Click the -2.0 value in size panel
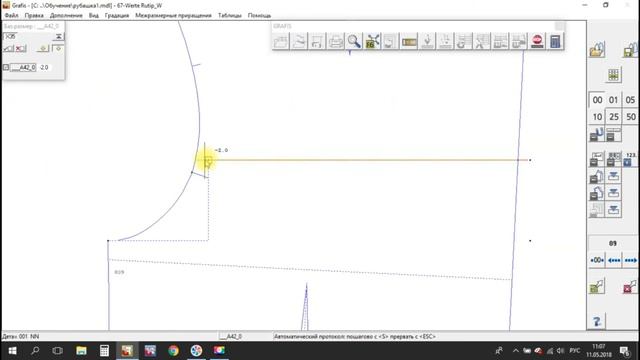The height and width of the screenshot is (360, 640). click(x=44, y=67)
